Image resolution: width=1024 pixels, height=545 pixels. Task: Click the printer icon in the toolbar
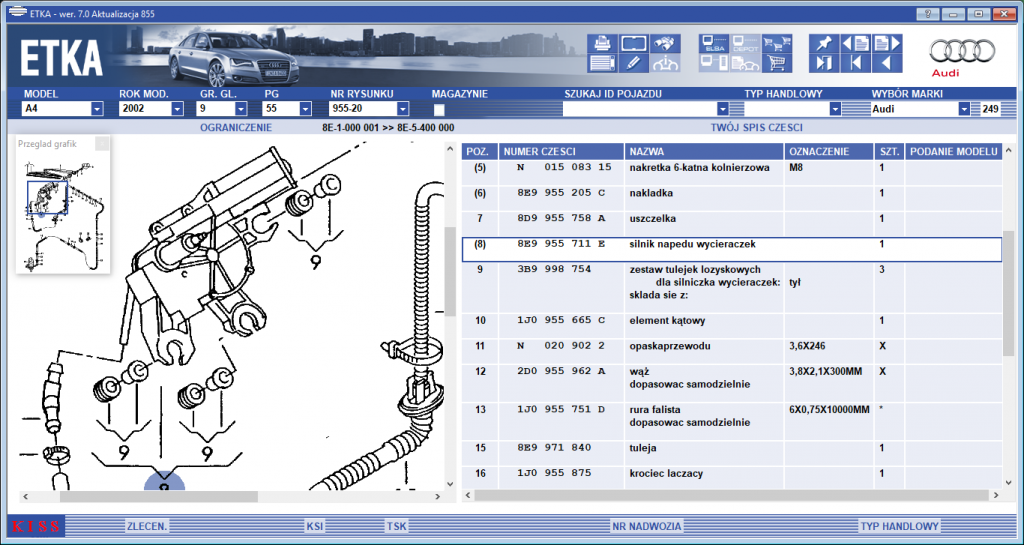[601, 43]
